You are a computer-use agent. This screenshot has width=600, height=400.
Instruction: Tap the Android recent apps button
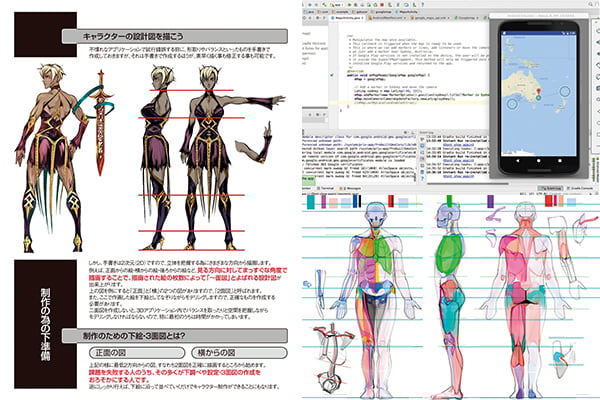[x=561, y=162]
